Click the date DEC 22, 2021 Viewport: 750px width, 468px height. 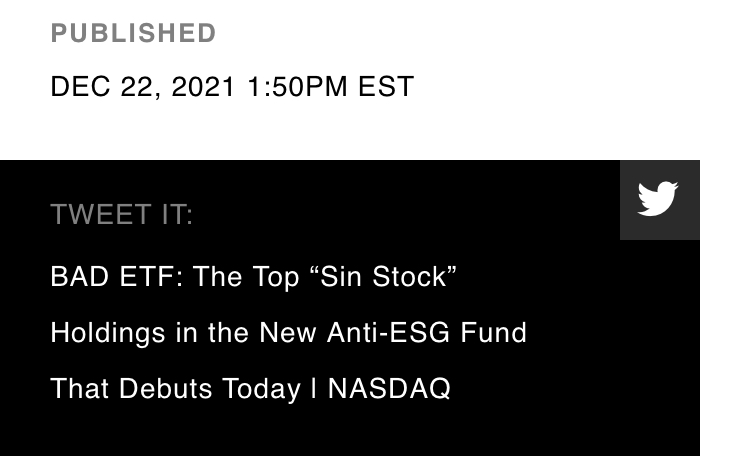(142, 87)
